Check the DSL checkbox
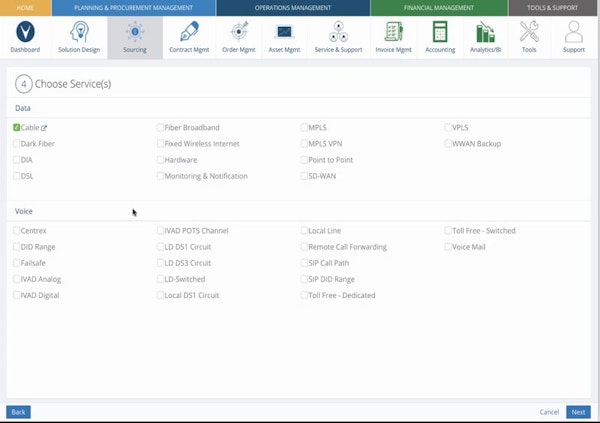Viewport: 600px width, 423px height. (x=16, y=176)
